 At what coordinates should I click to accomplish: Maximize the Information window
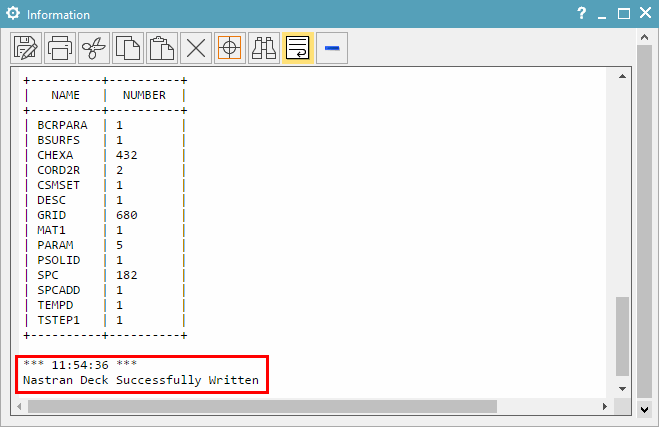pyautogui.click(x=624, y=13)
